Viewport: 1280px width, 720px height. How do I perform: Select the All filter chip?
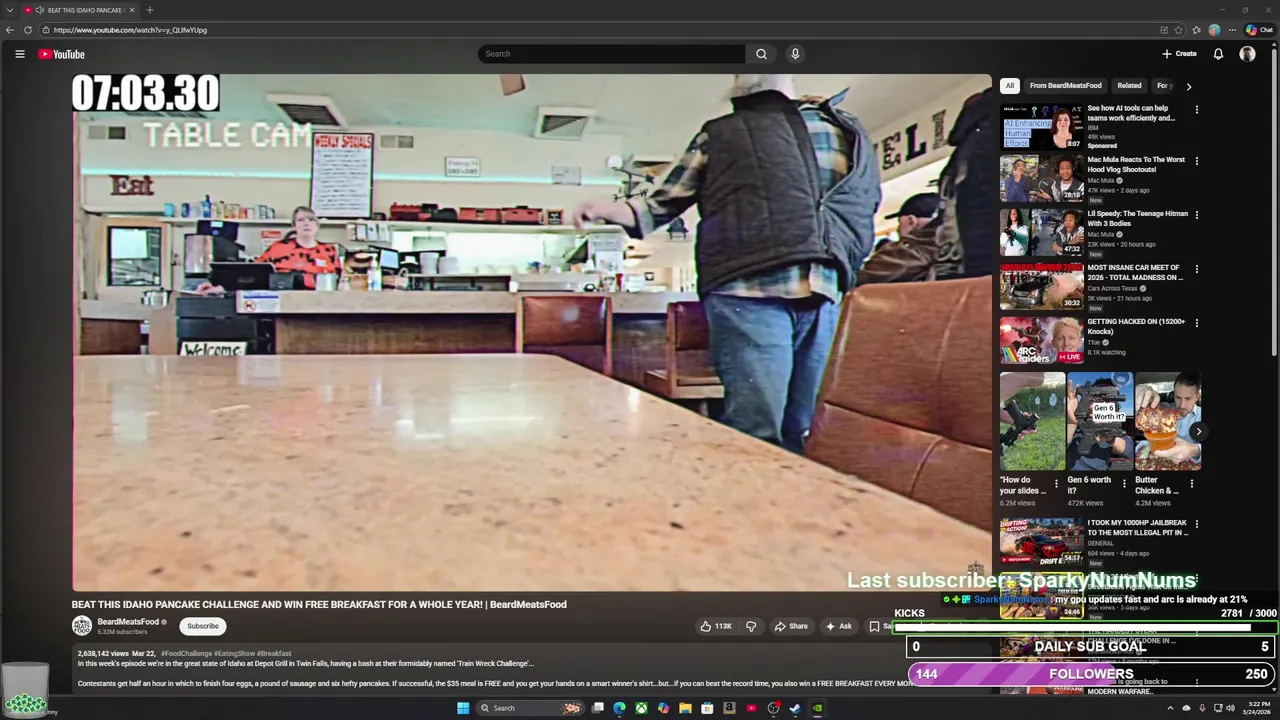point(1010,86)
